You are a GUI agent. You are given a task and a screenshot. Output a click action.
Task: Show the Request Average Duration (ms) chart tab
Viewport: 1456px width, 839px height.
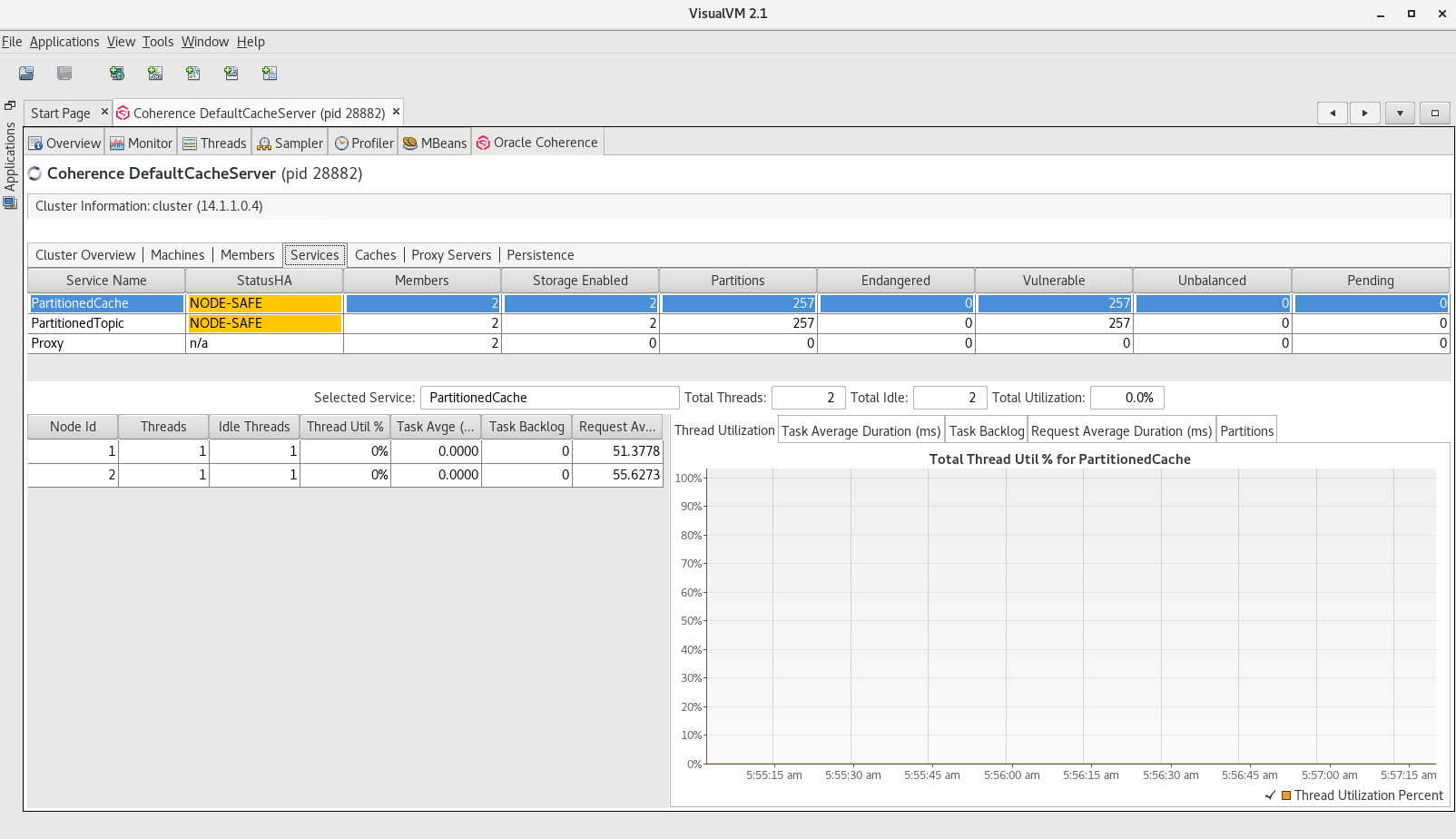click(x=1122, y=431)
